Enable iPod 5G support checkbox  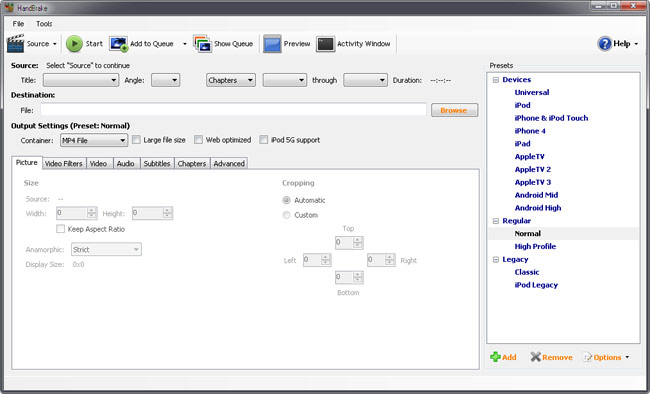coord(264,140)
